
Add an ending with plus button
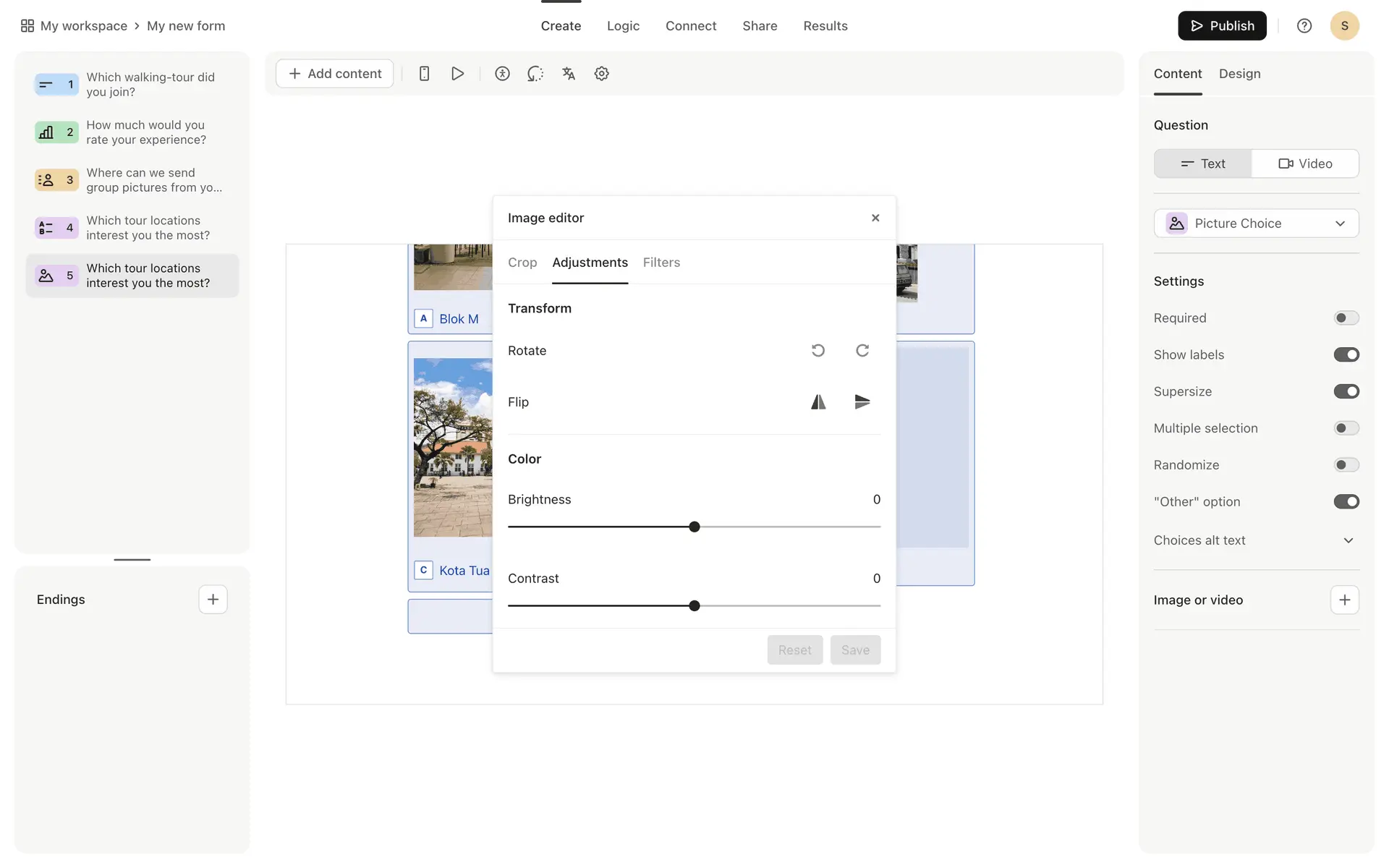click(213, 600)
